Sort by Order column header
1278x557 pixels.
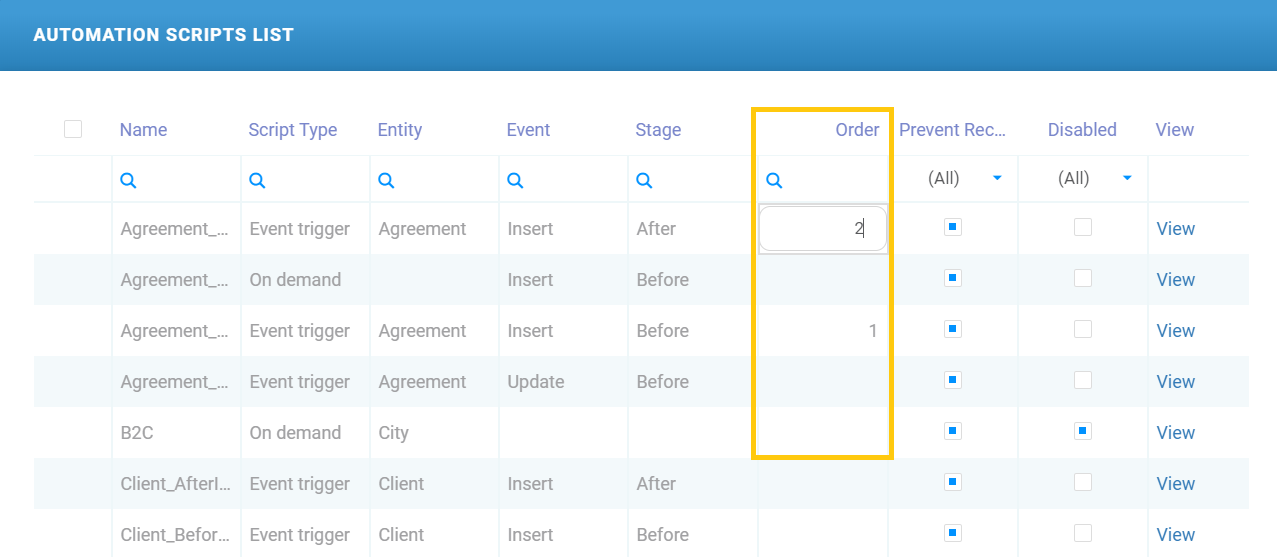[857, 130]
